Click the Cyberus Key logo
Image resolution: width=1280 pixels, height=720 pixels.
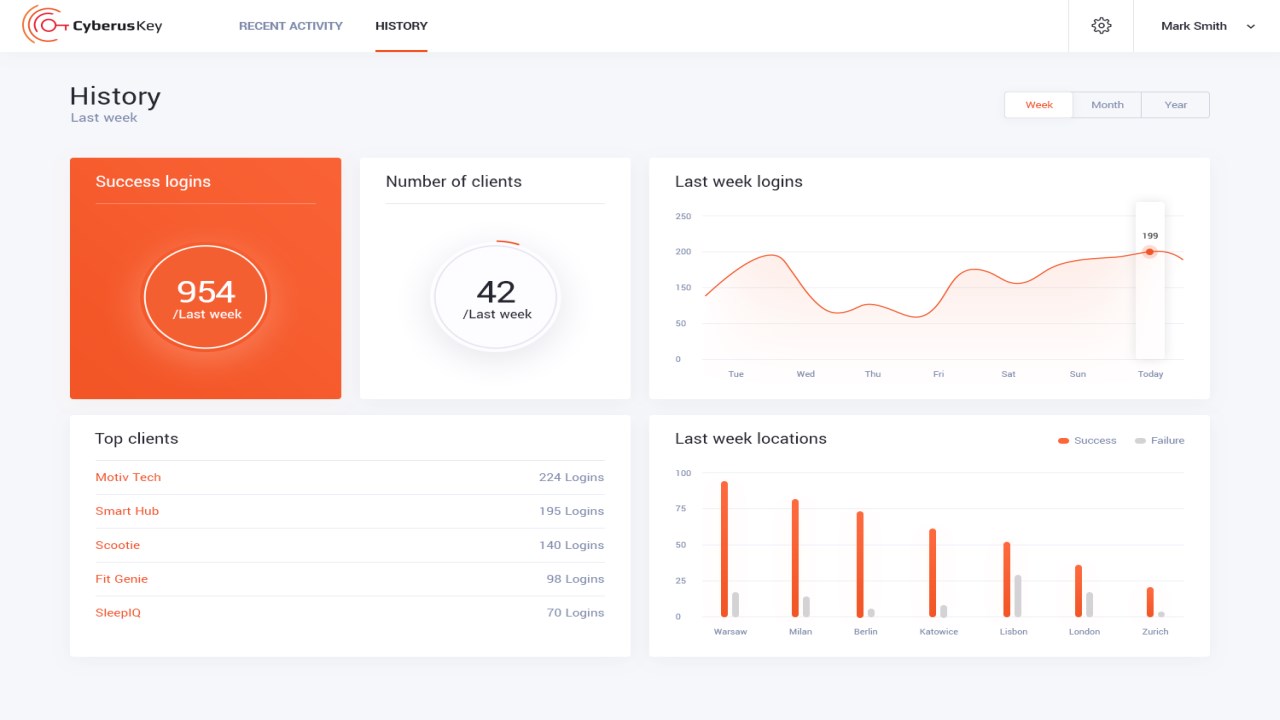click(93, 25)
